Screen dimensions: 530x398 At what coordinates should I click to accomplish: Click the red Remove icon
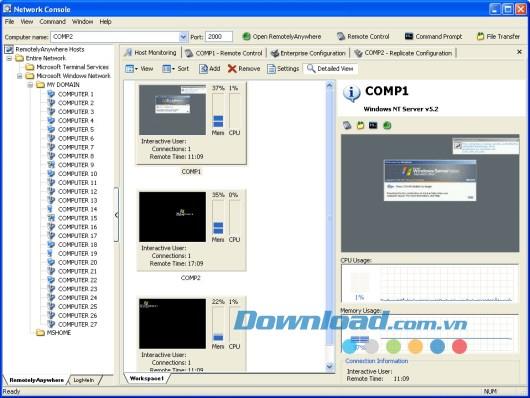click(x=232, y=69)
